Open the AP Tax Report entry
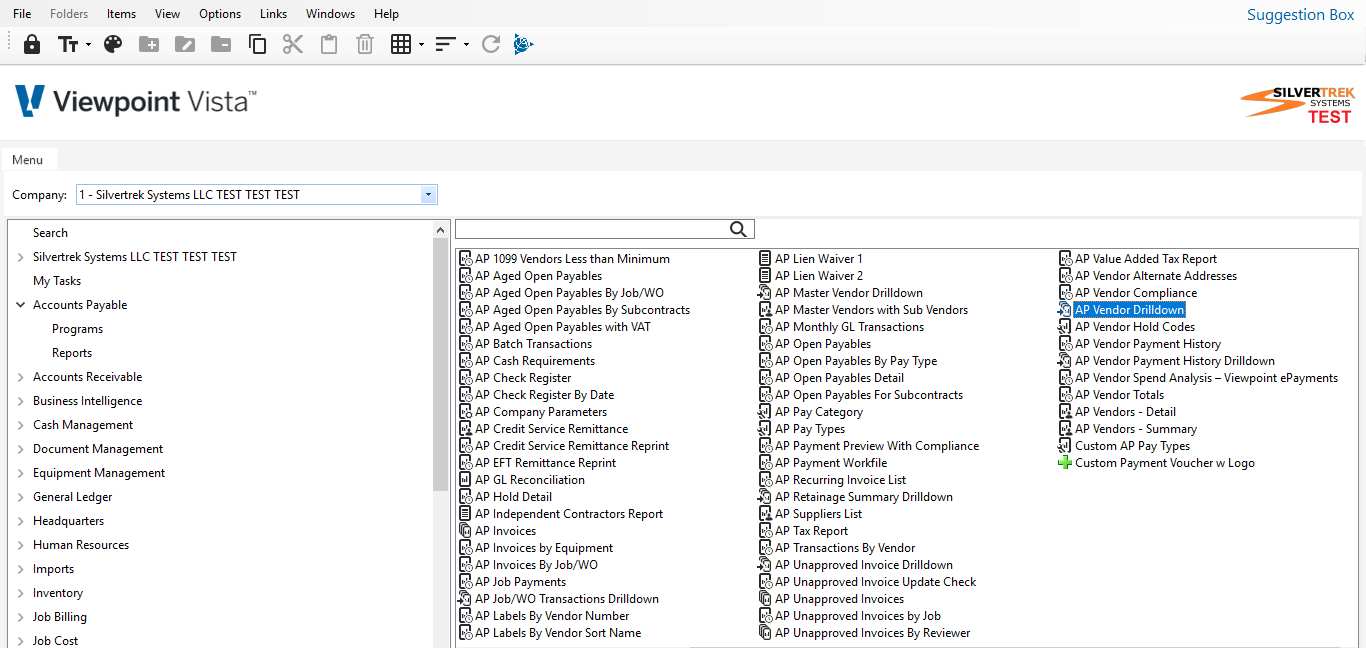Viewport: 1366px width, 648px height. pyautogui.click(x=811, y=531)
